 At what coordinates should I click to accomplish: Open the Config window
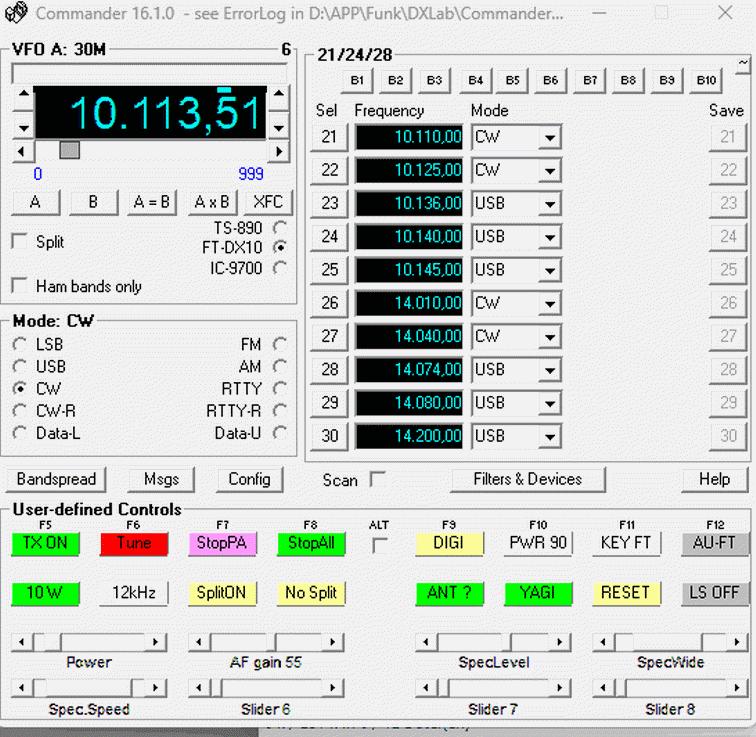(249, 479)
